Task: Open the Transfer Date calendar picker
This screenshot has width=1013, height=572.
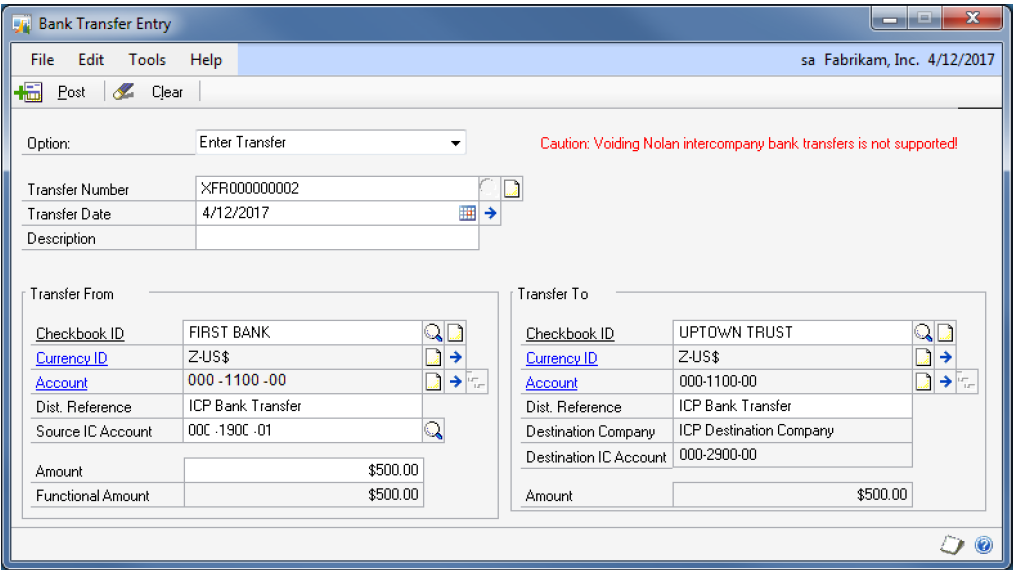Action: [x=467, y=213]
